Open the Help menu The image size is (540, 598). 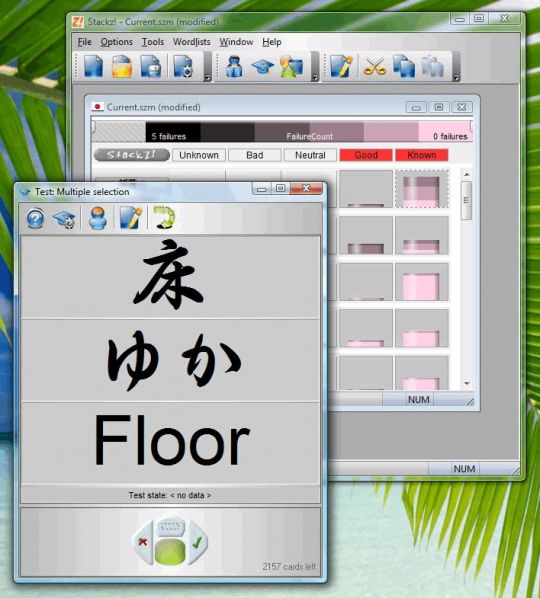click(272, 42)
